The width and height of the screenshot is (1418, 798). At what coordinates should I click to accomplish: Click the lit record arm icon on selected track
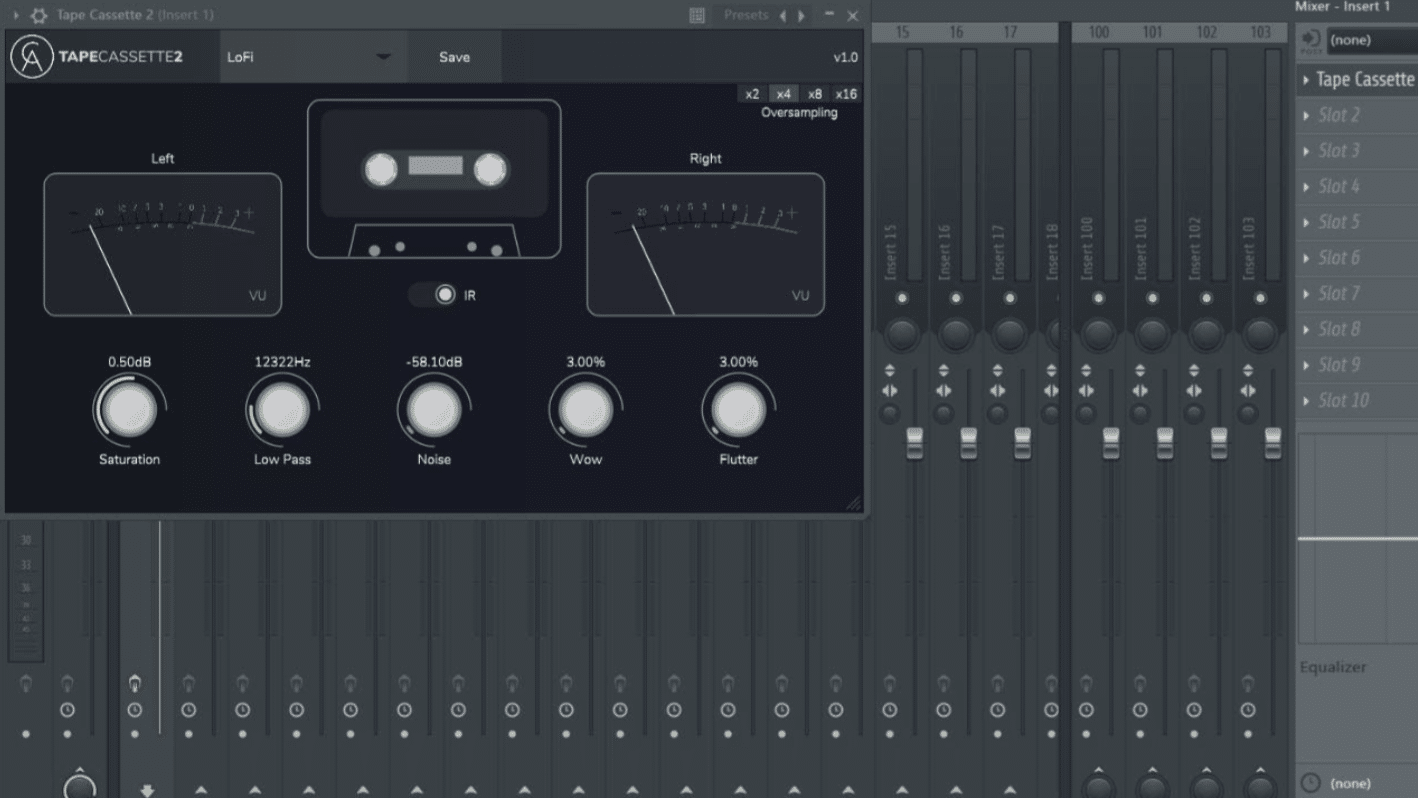click(x=134, y=684)
